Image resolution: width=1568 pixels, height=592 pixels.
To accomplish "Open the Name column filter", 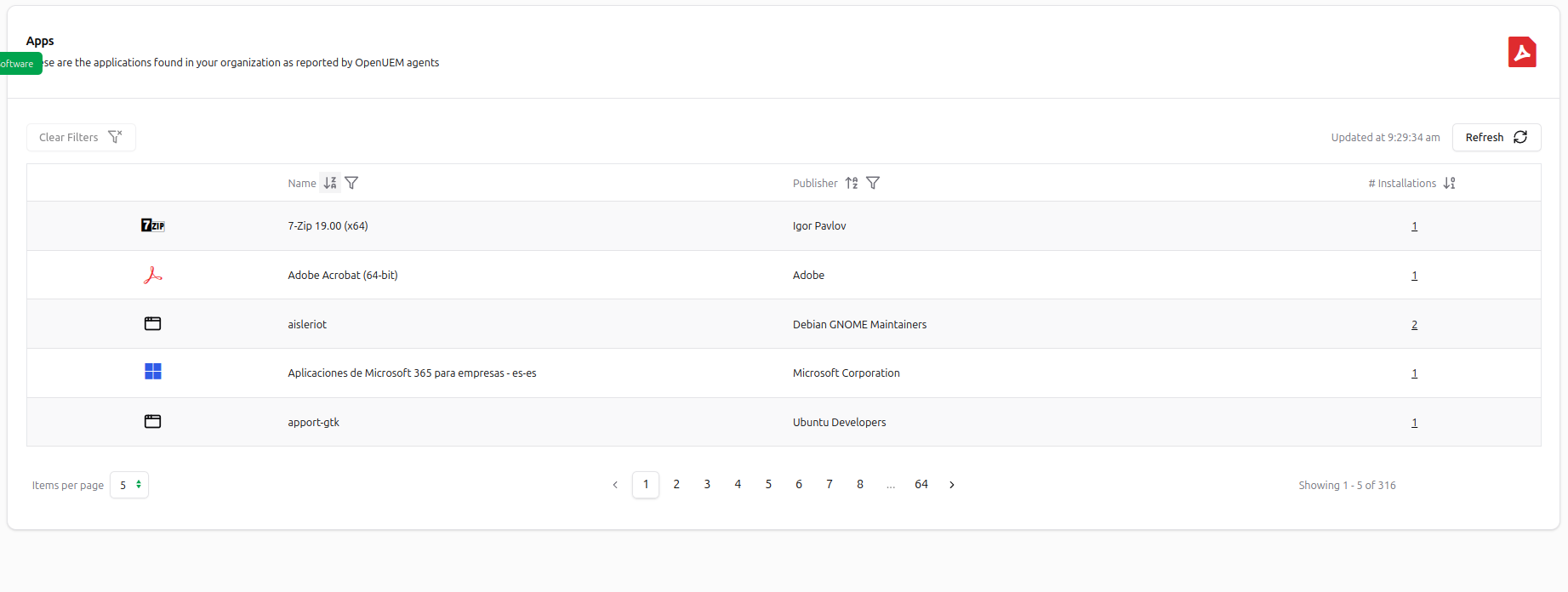I will (x=352, y=182).
